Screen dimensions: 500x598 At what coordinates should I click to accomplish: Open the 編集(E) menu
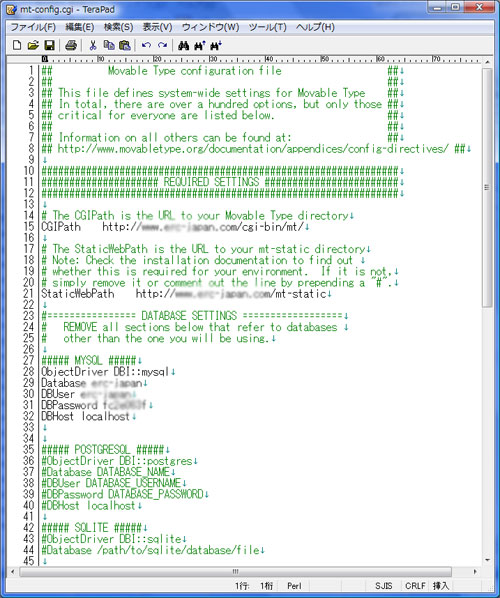click(80, 27)
